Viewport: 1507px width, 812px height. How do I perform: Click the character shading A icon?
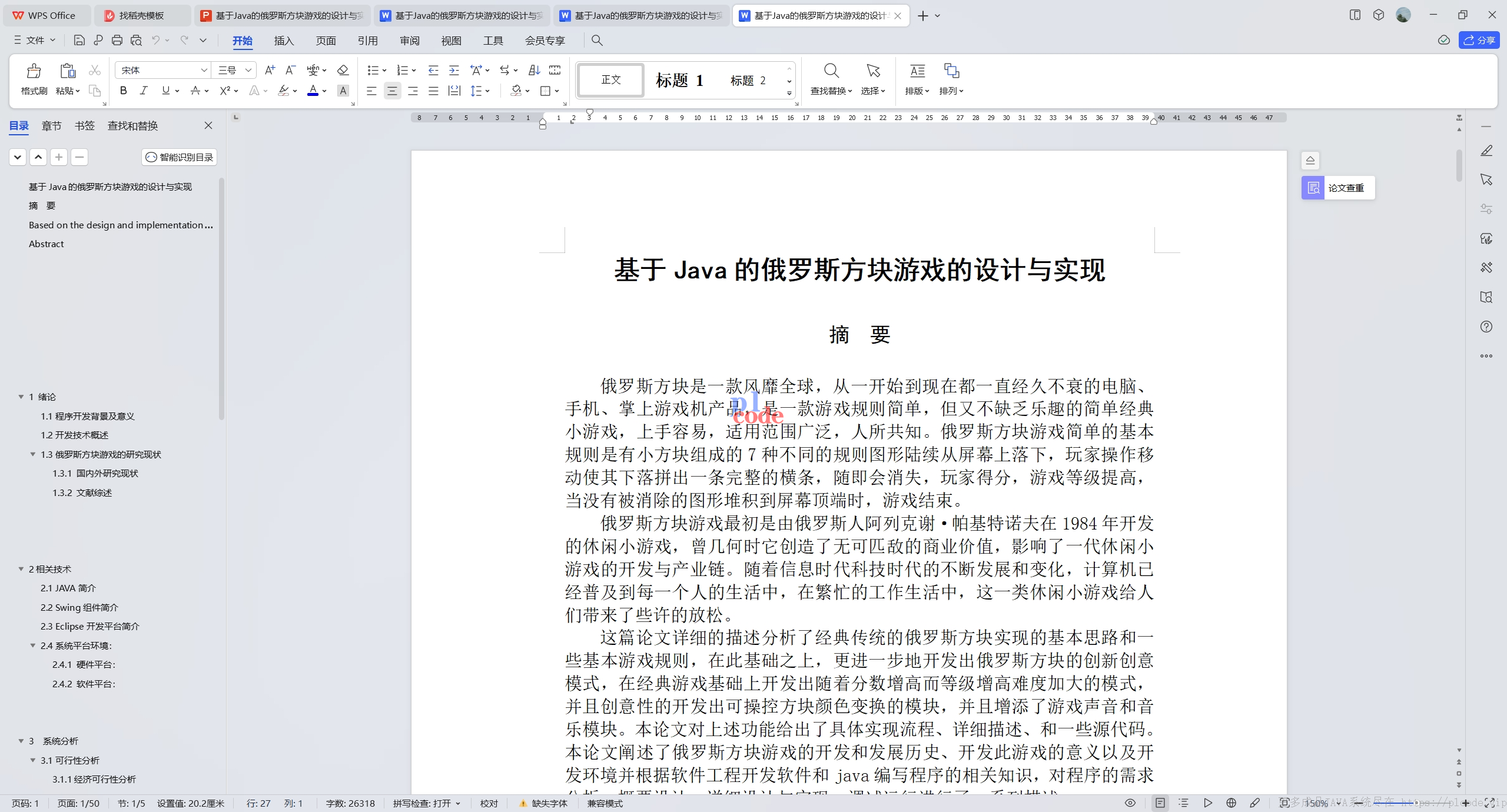[x=343, y=91]
